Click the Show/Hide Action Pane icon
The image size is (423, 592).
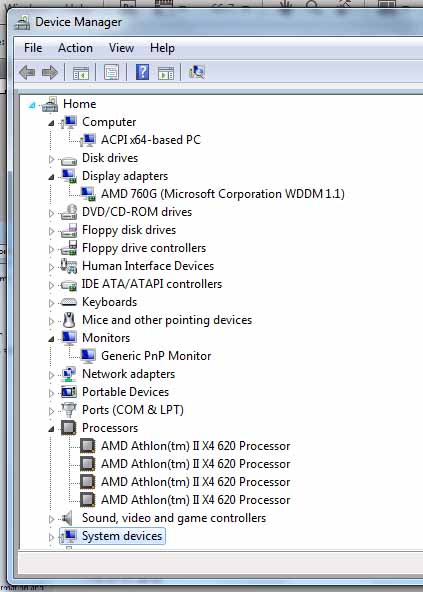pos(166,72)
